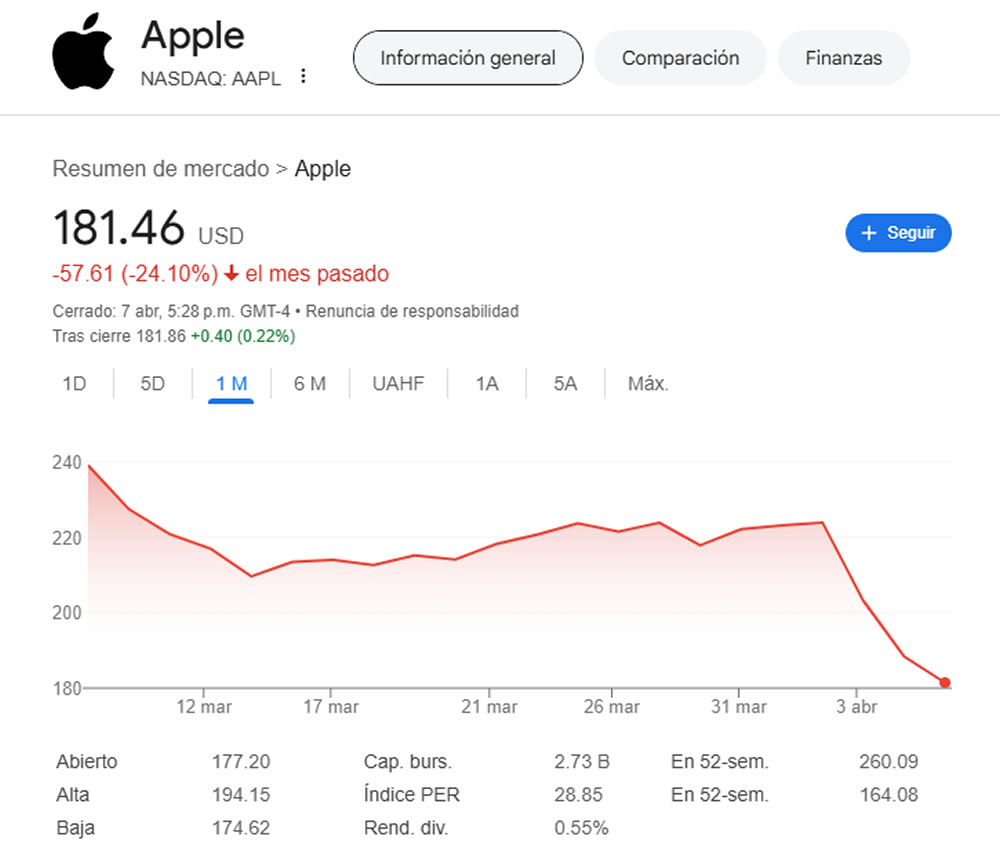The width and height of the screenshot is (1000, 848).
Task: Open the Finanzas tab
Action: click(x=843, y=58)
